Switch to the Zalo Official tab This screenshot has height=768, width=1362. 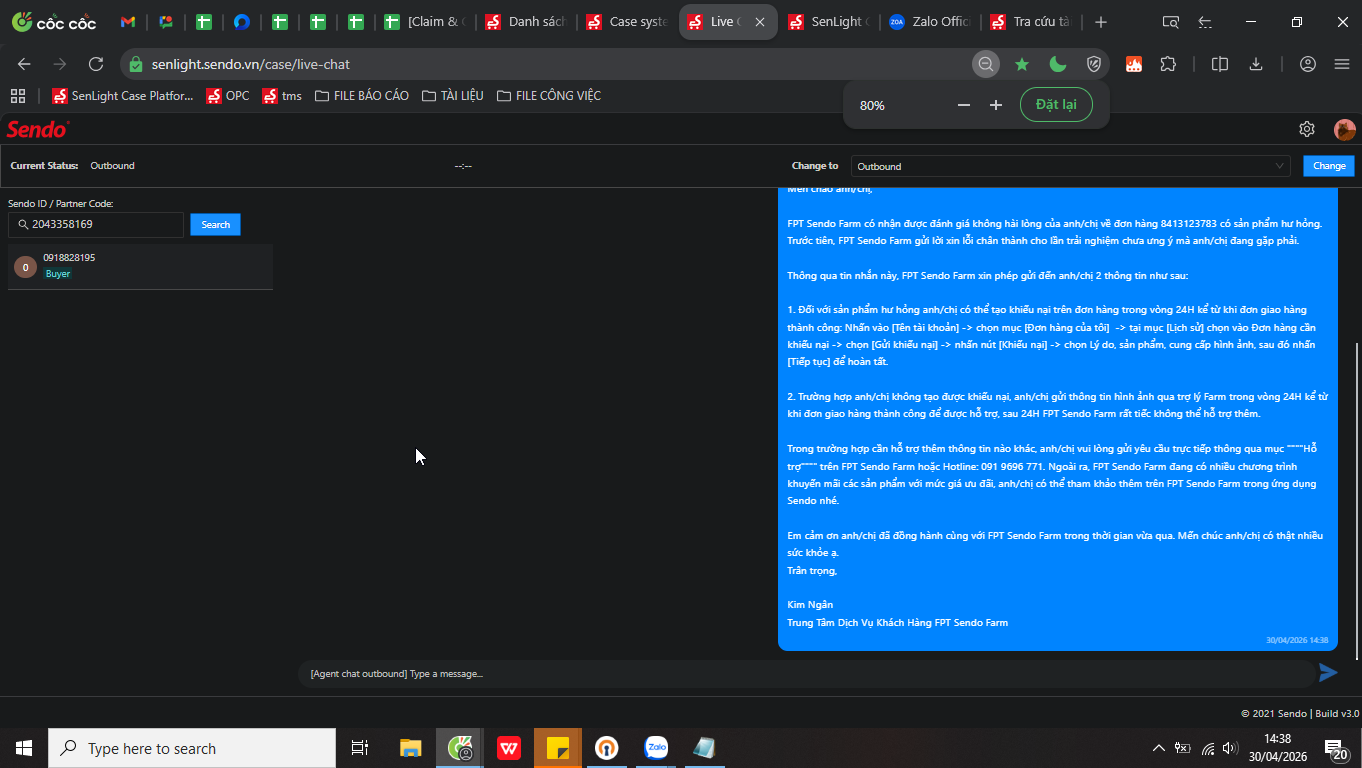click(929, 22)
